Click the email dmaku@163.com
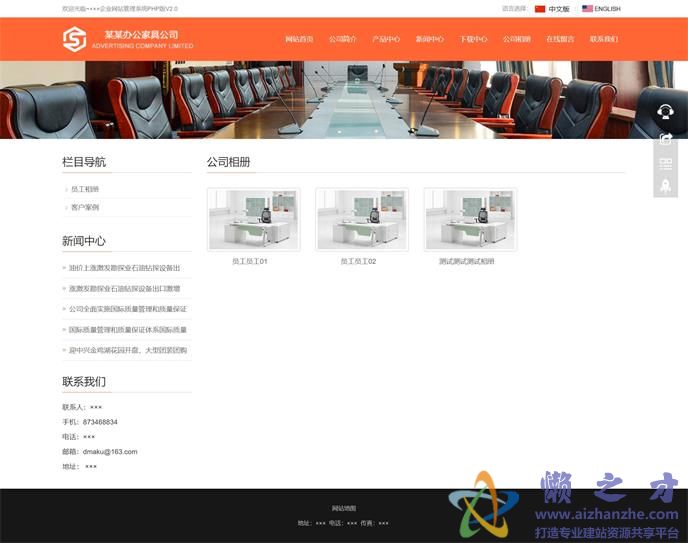The image size is (688, 543). click(x=110, y=452)
